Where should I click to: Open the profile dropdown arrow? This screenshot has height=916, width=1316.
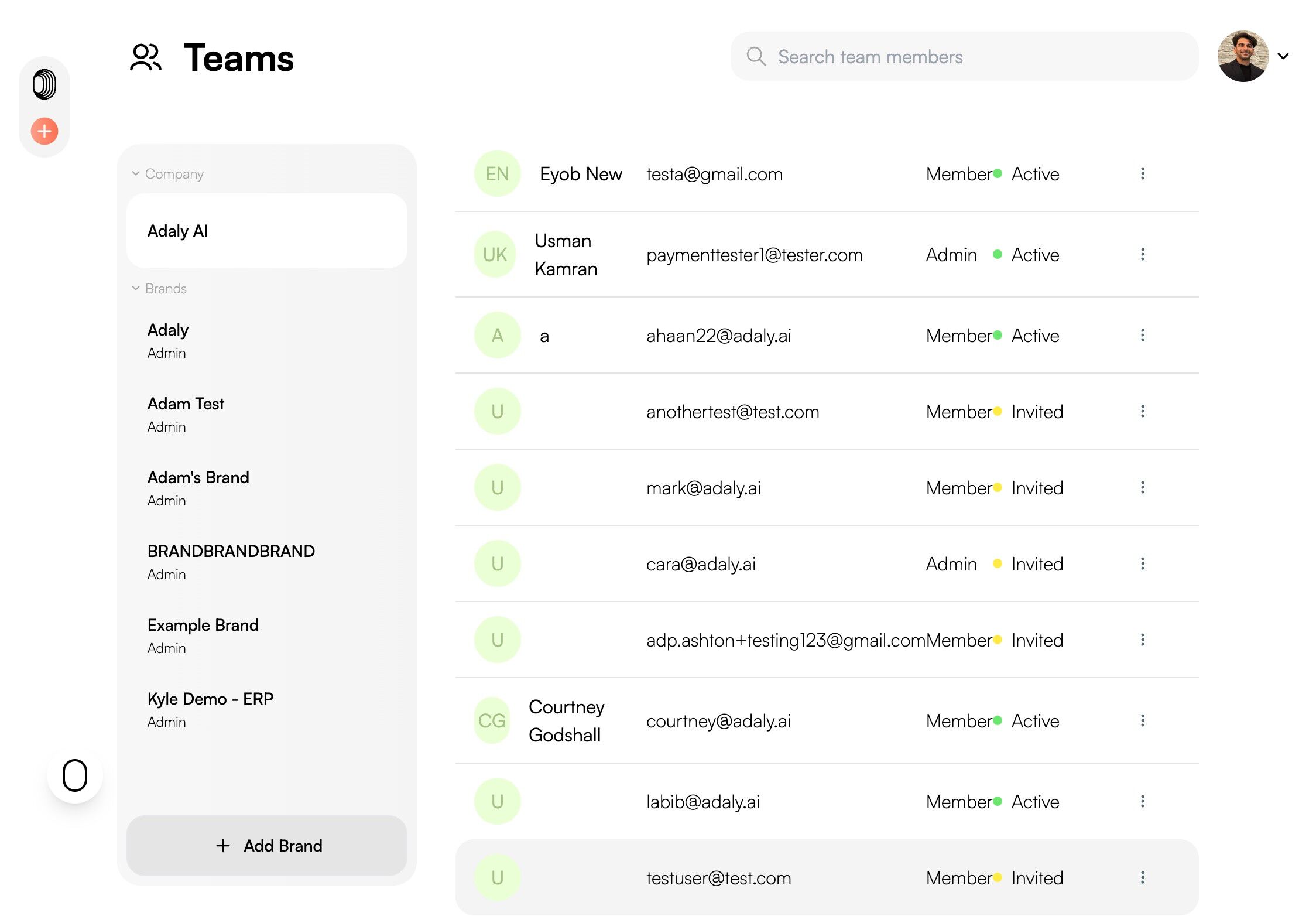tap(1283, 56)
